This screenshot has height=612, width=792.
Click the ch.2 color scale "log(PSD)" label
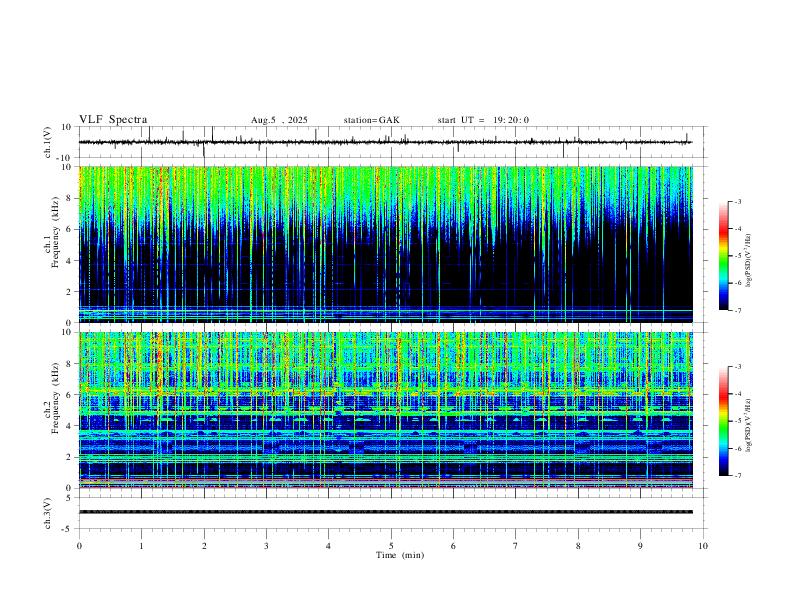749,426
